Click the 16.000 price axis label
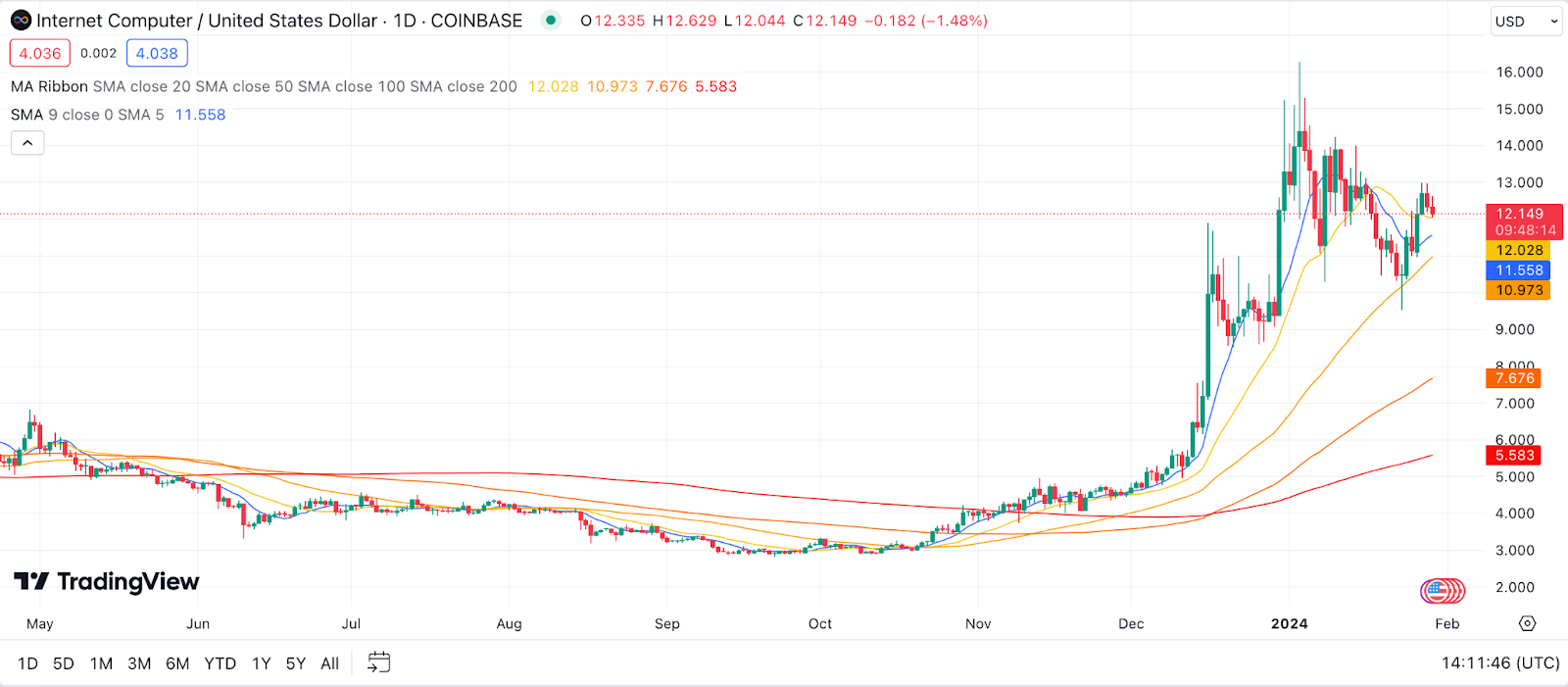Viewport: 1568px width, 687px height. point(1519,72)
